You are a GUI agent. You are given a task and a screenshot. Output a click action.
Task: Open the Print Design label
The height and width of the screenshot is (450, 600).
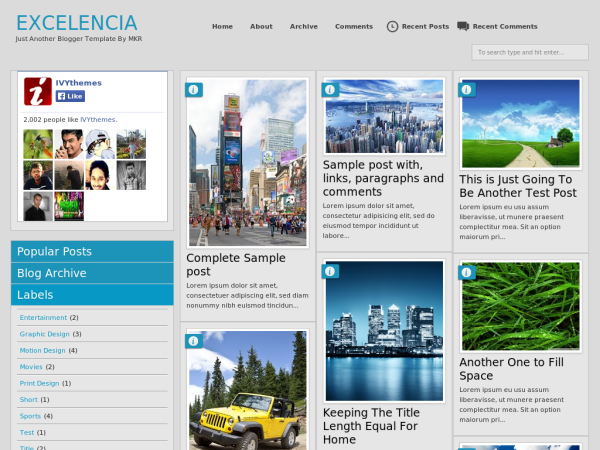tap(39, 383)
